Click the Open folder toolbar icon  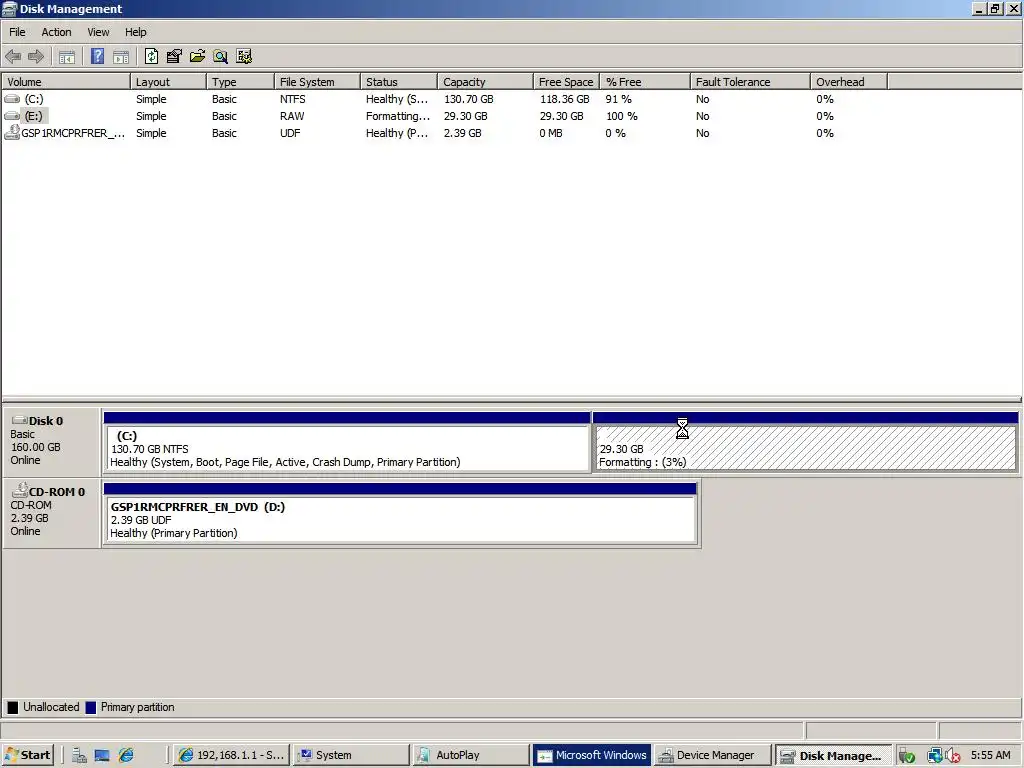coord(197,57)
